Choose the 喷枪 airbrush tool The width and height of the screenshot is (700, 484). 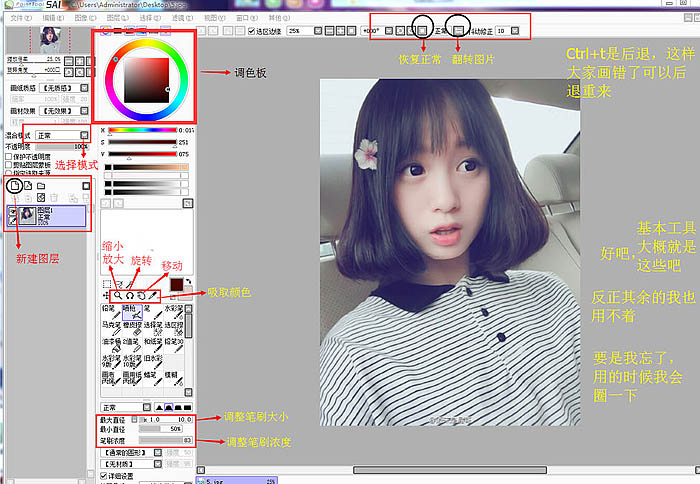[x=132, y=312]
